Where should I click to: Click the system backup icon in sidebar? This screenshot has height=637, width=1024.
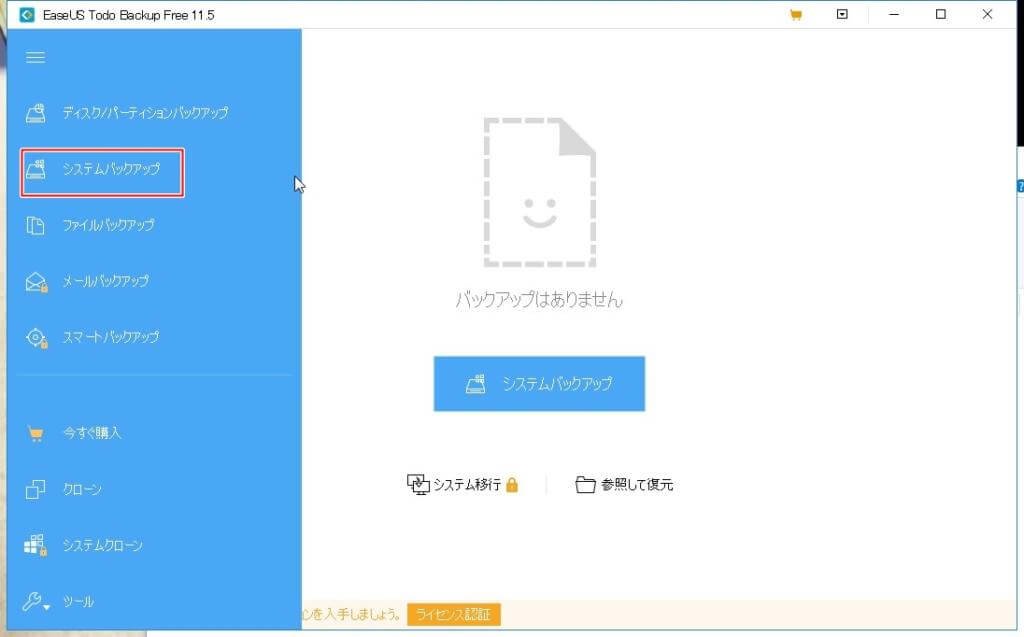click(35, 169)
